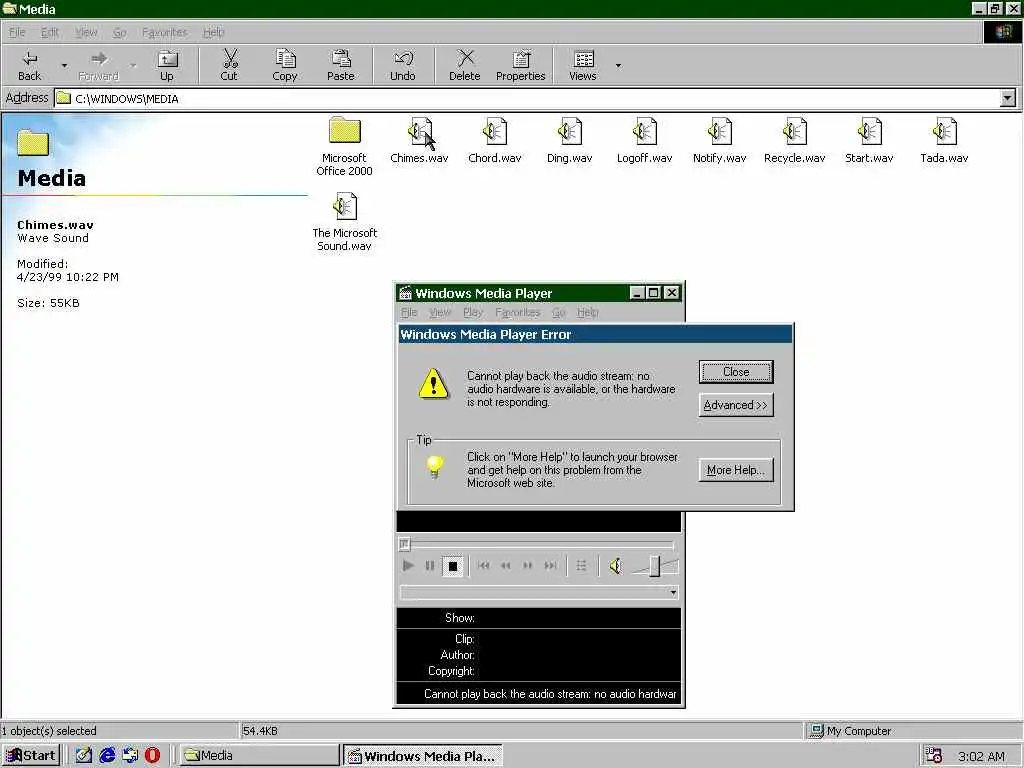Screen dimensions: 1024x768
Task: Click the 3:02 AM system clock
Action: (x=981, y=756)
